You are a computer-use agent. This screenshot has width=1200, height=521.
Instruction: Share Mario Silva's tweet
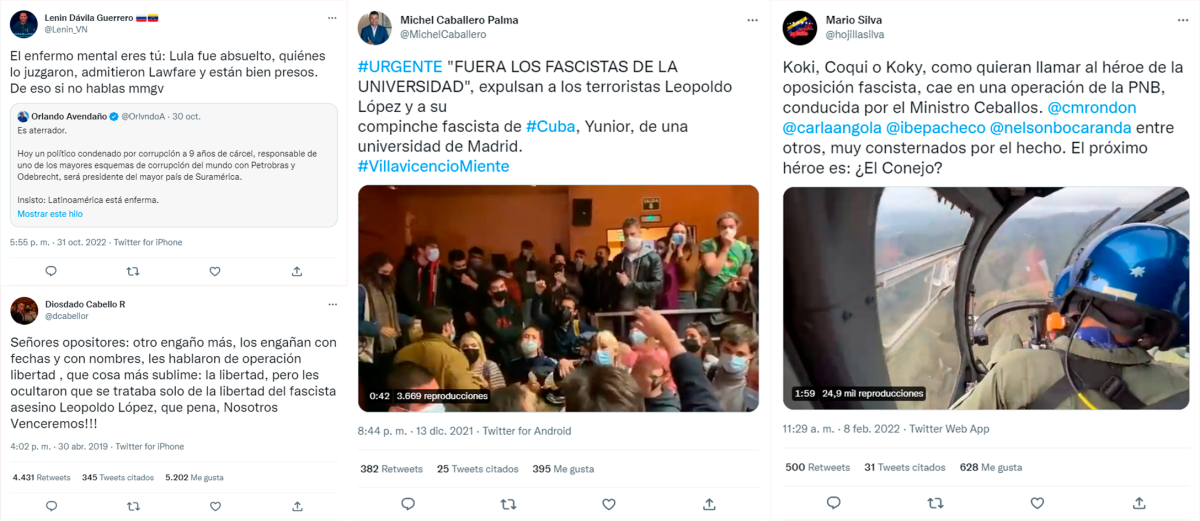point(1133,502)
